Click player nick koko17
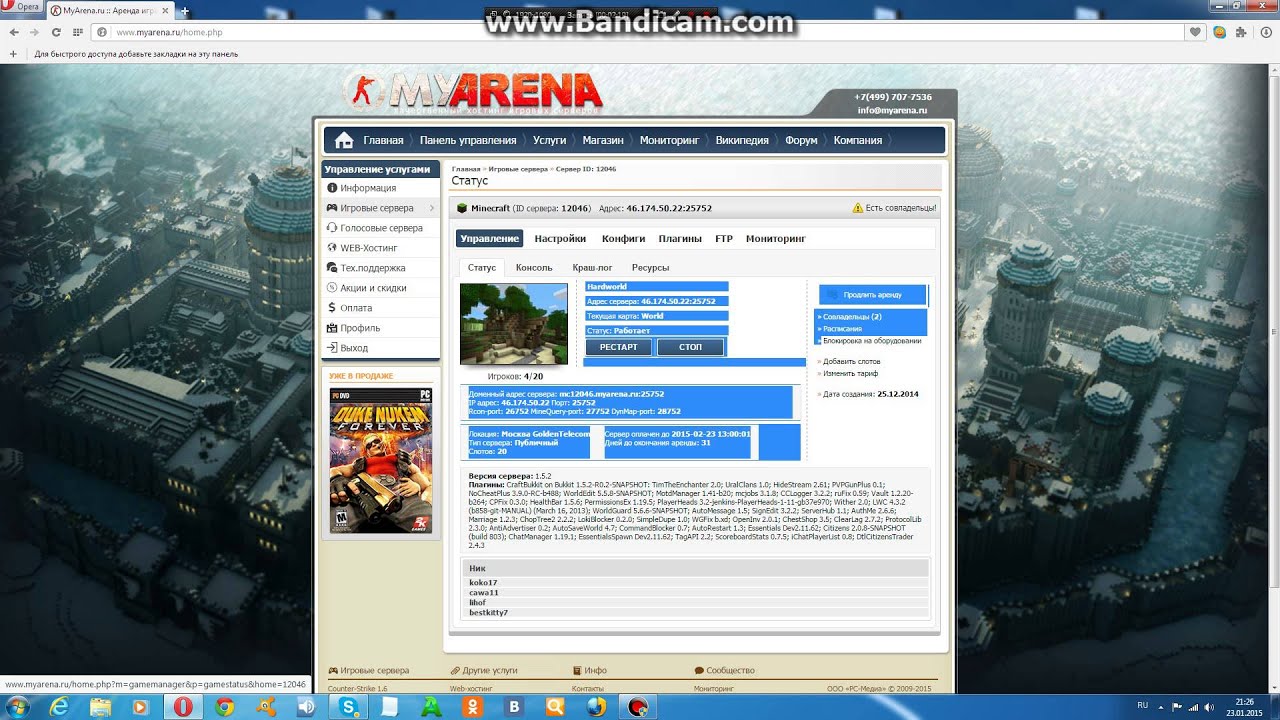Viewport: 1280px width, 720px height. coord(483,582)
